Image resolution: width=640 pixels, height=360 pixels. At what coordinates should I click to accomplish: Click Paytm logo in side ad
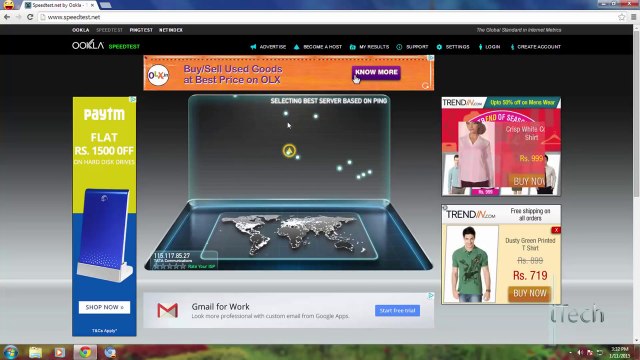[104, 114]
